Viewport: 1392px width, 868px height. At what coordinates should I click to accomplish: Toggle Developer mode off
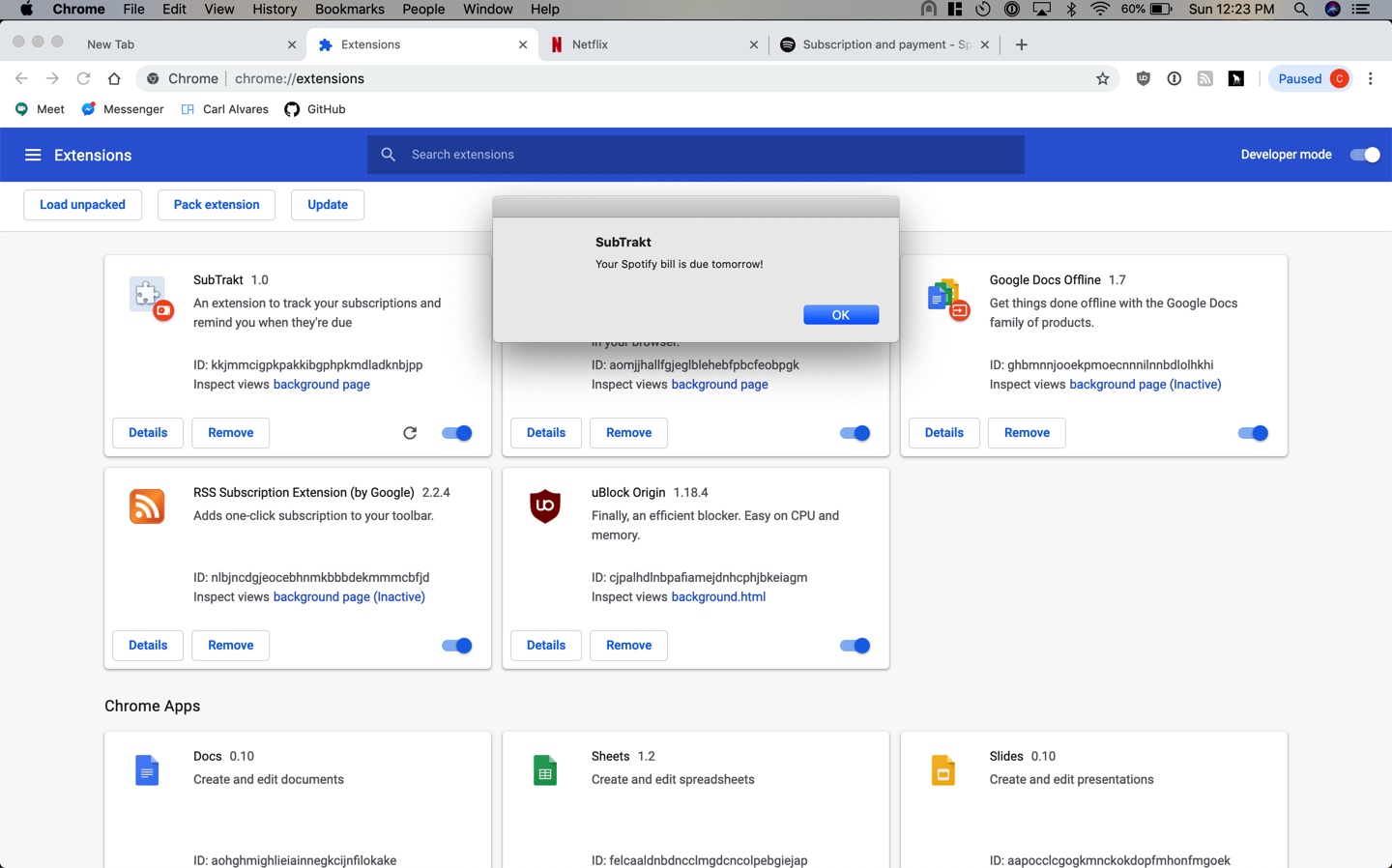coord(1365,155)
